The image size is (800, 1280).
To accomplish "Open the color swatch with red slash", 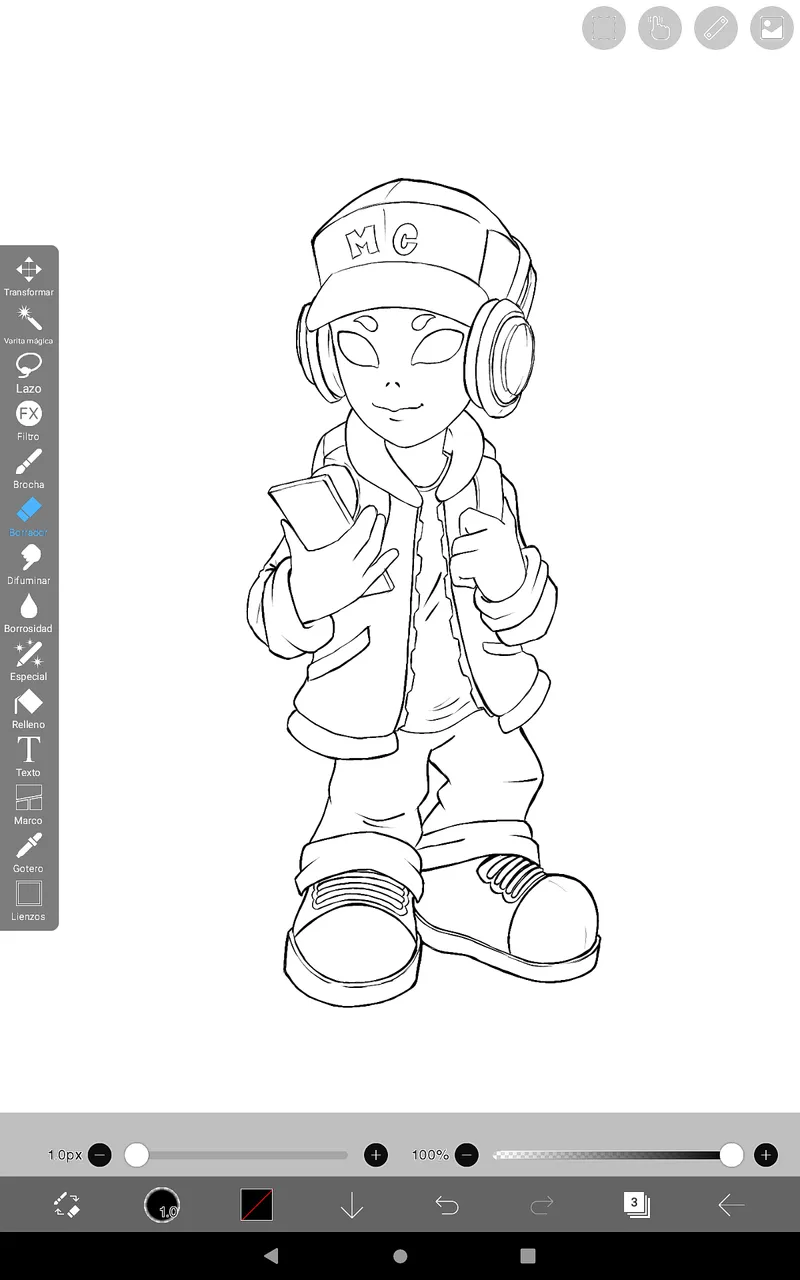I will (257, 1205).
